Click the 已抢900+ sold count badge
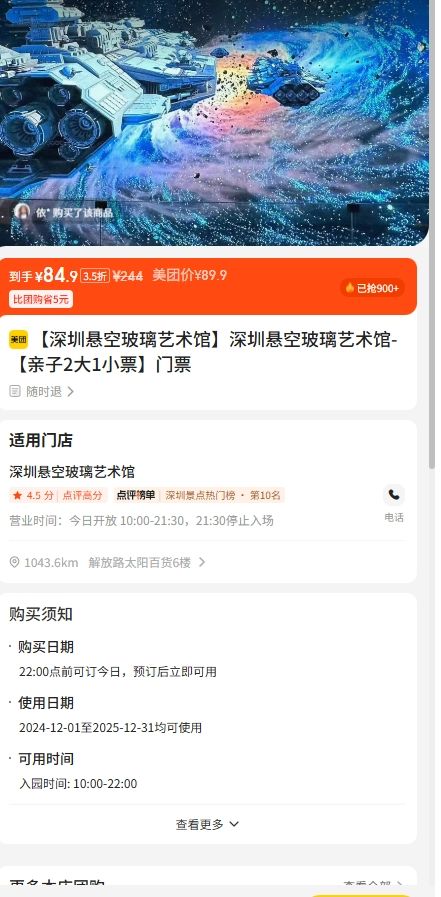Screen dimensions: 441x897 [372, 288]
